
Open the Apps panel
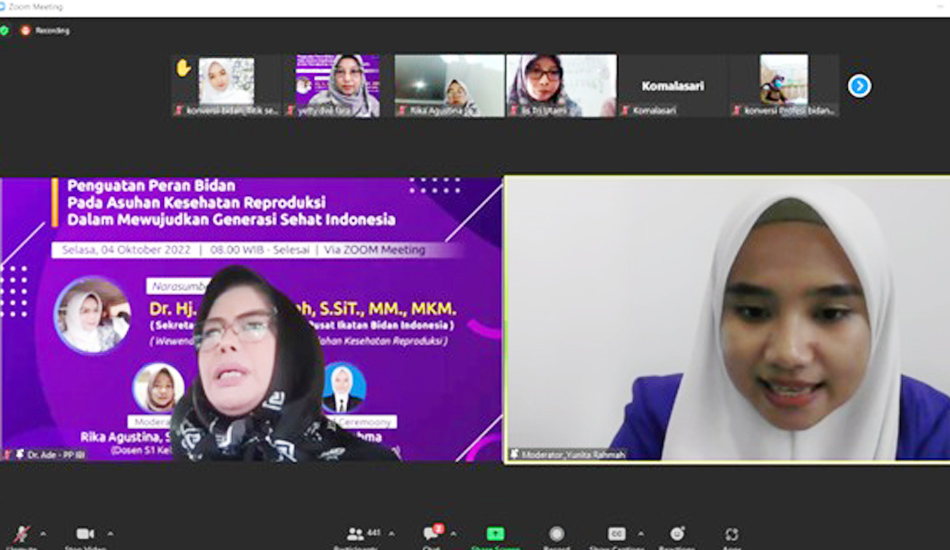731,535
